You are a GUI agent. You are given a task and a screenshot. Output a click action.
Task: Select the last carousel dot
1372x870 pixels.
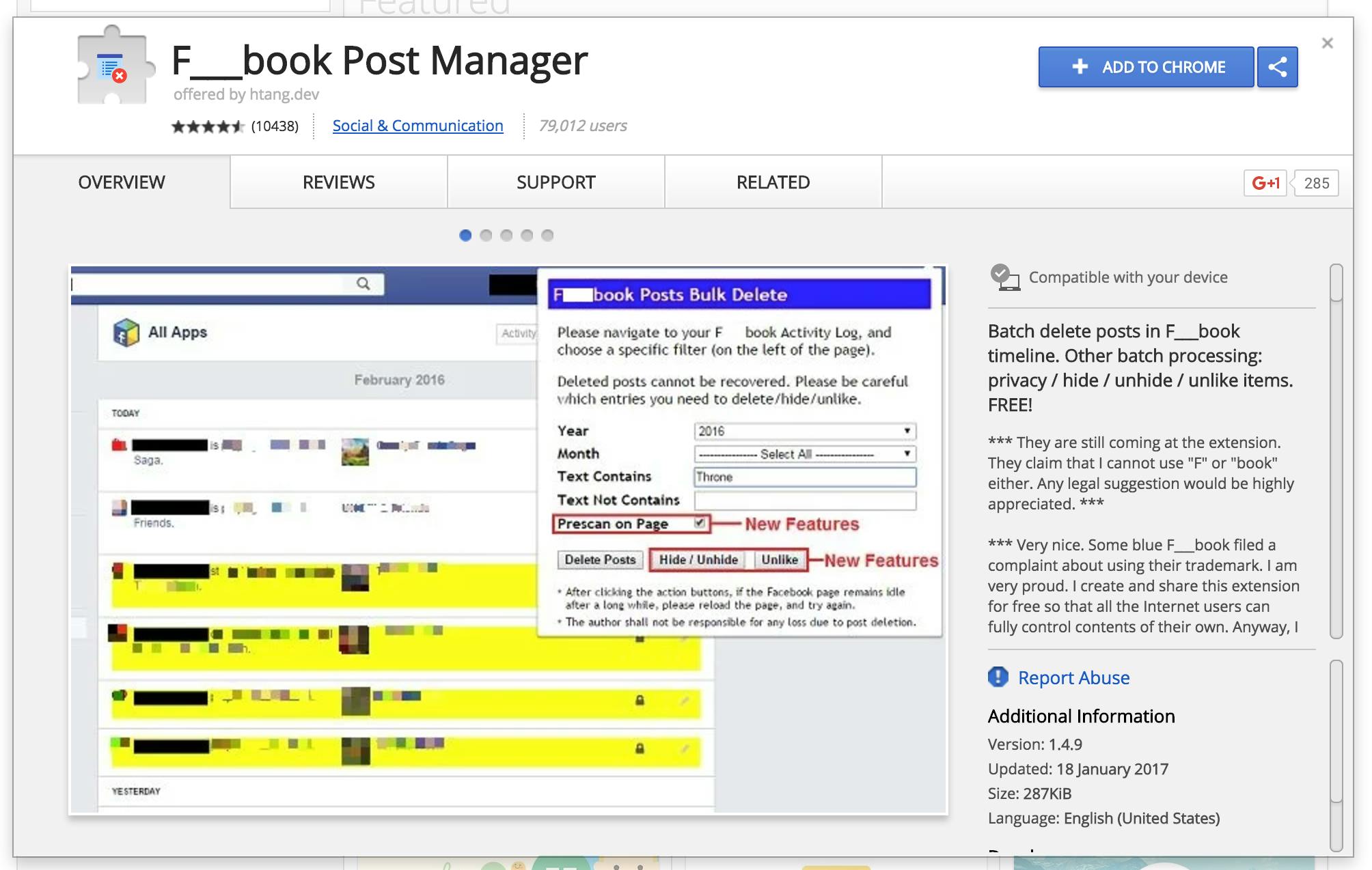[x=547, y=236]
